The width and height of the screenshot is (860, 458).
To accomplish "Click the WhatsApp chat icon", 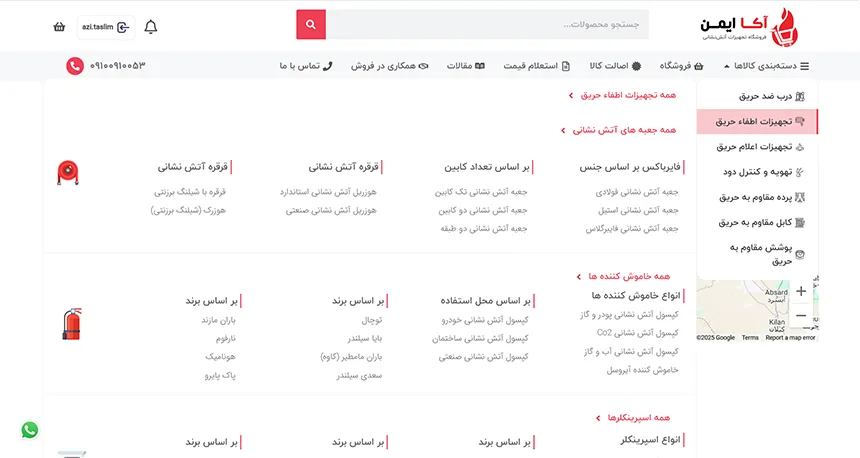I will [30, 430].
